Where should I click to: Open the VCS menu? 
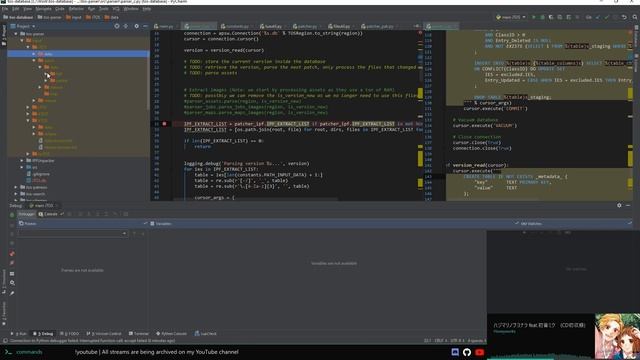(x=116, y=9)
